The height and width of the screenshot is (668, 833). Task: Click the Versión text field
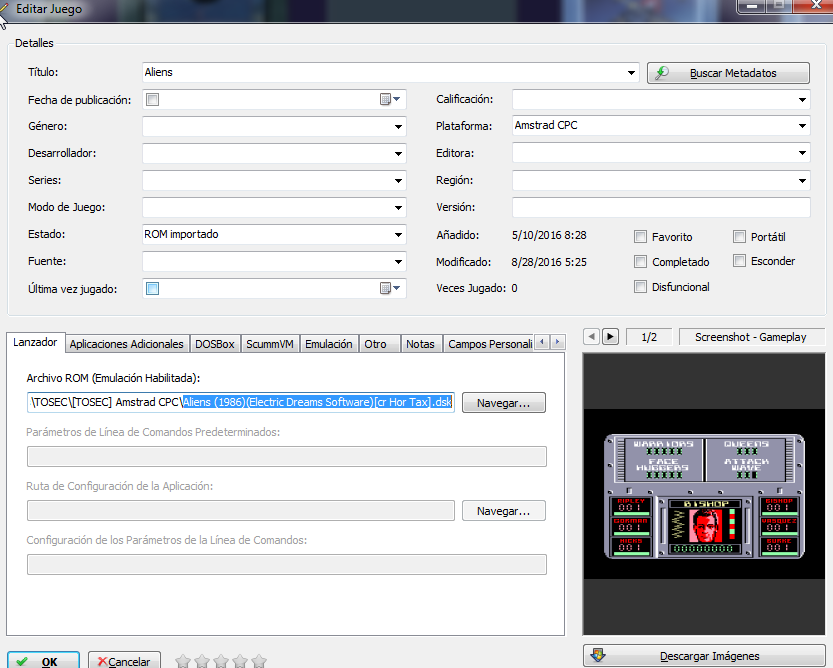(660, 207)
